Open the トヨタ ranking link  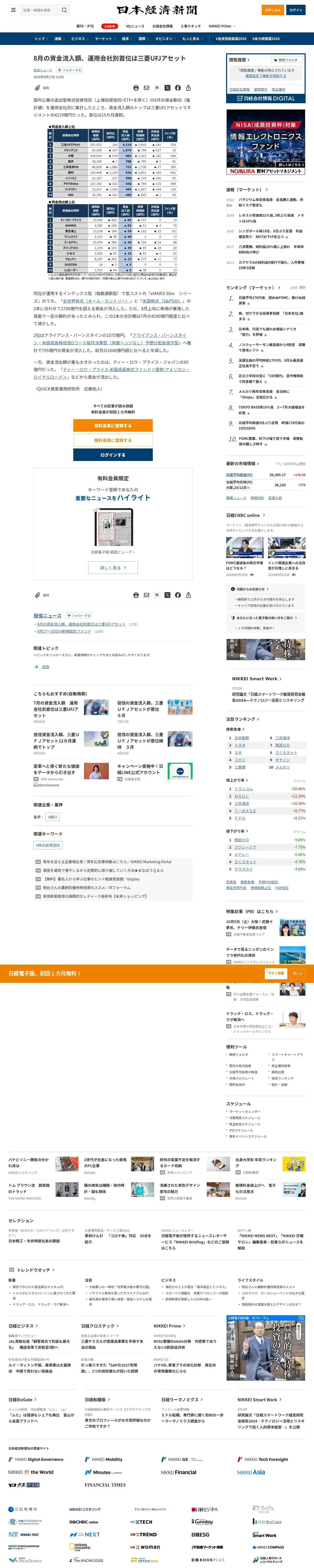click(x=240, y=746)
